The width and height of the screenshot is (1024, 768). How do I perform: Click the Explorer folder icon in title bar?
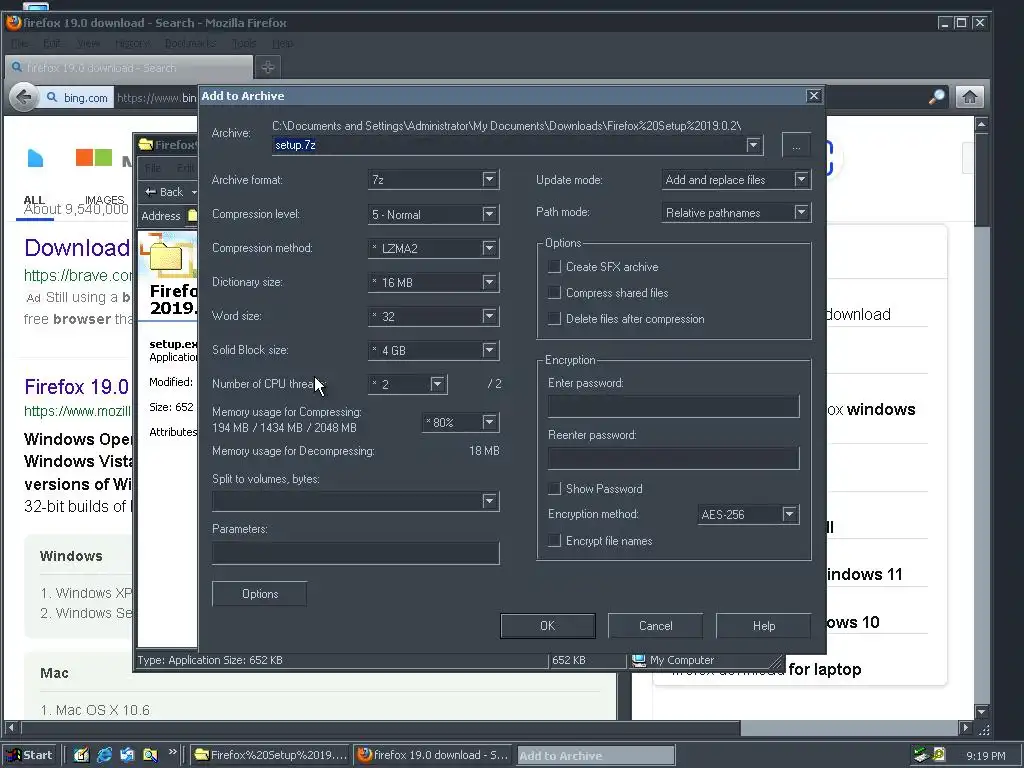(146, 144)
